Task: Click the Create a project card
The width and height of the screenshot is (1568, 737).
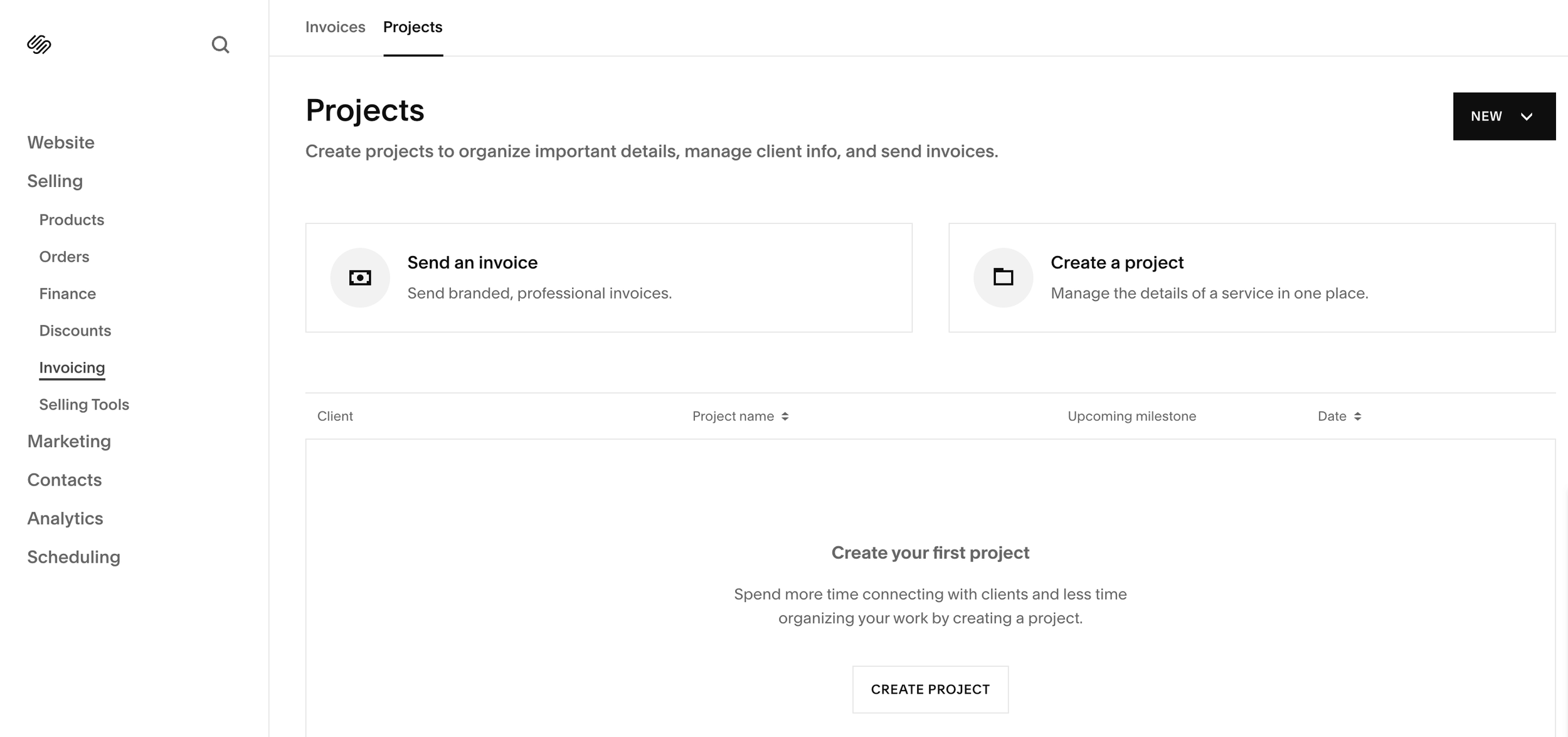Action: click(x=1251, y=277)
